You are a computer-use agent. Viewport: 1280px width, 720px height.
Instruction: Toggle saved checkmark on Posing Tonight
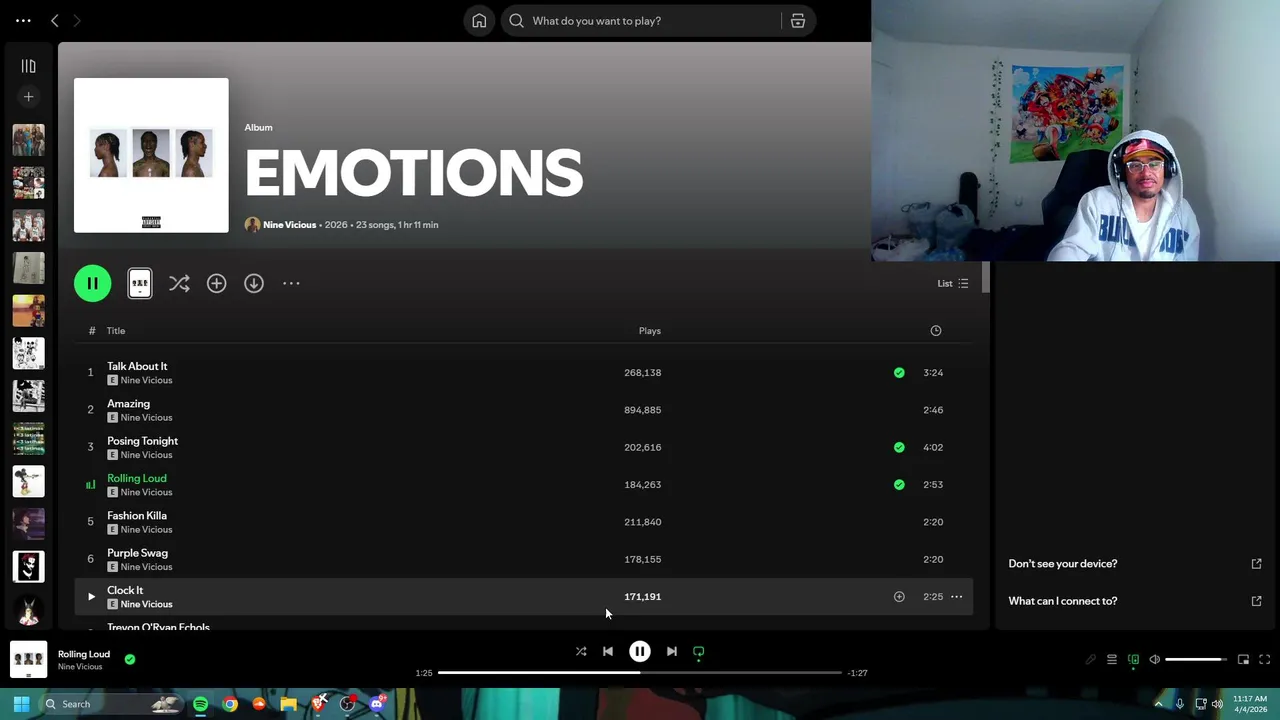[899, 448]
